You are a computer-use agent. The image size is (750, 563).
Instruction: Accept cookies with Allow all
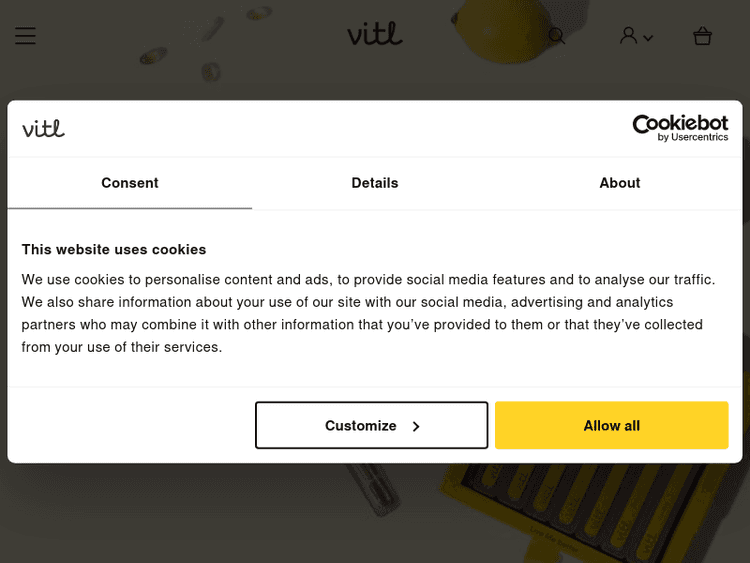(x=611, y=425)
